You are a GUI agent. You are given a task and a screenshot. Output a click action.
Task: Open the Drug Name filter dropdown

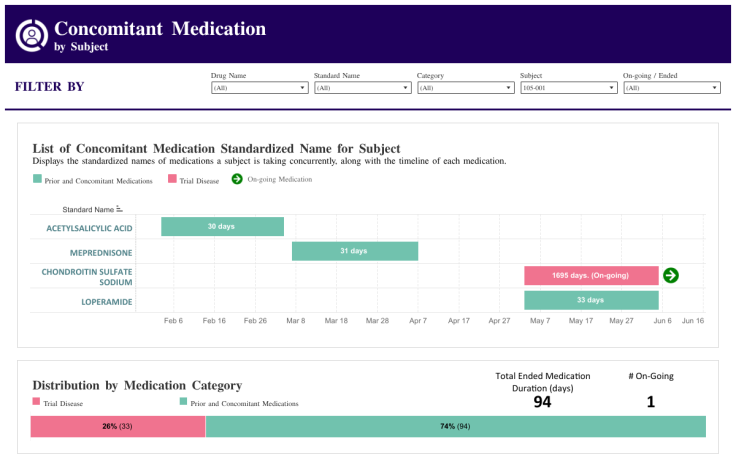(x=259, y=88)
